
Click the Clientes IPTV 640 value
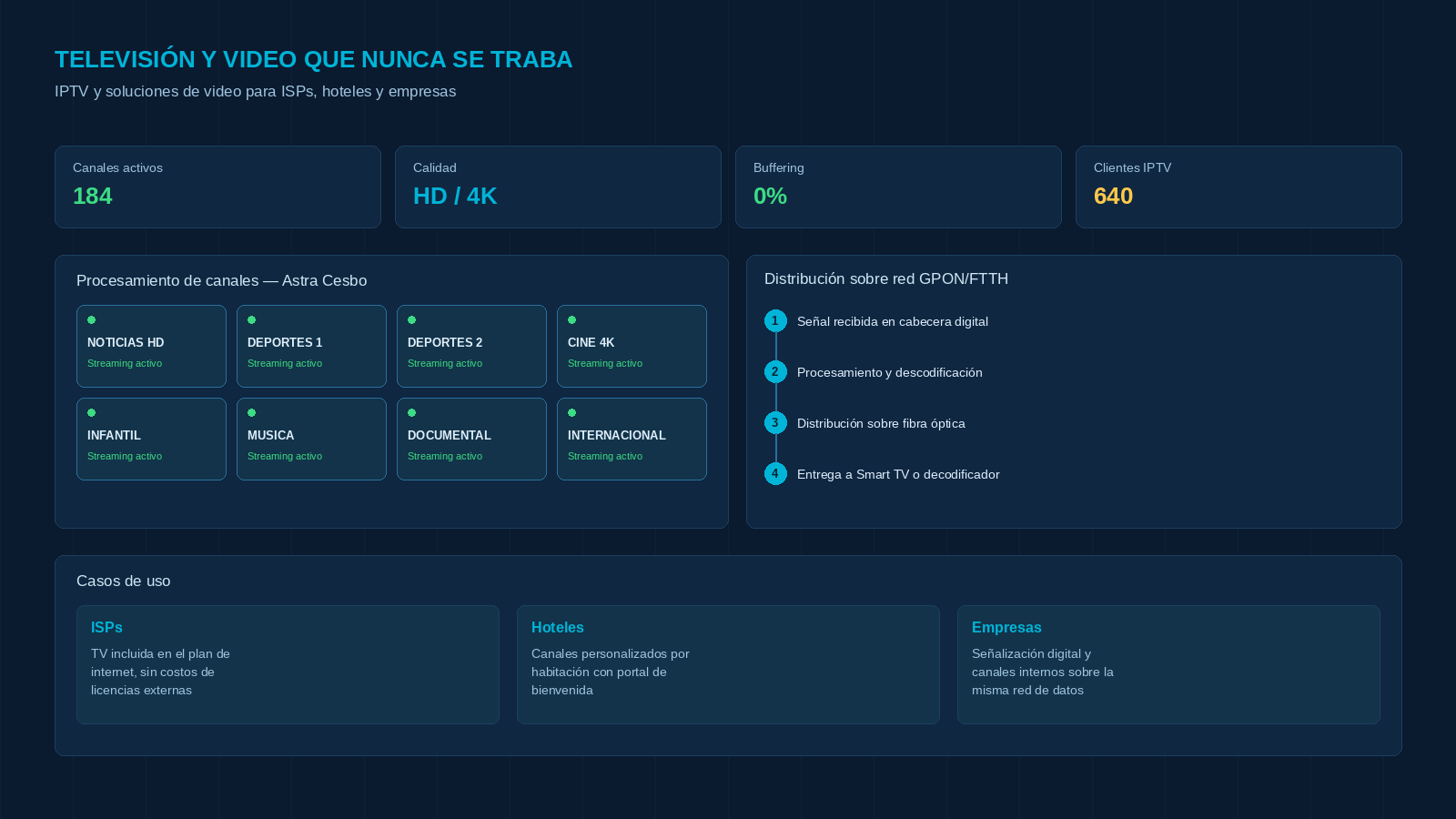tap(1113, 196)
